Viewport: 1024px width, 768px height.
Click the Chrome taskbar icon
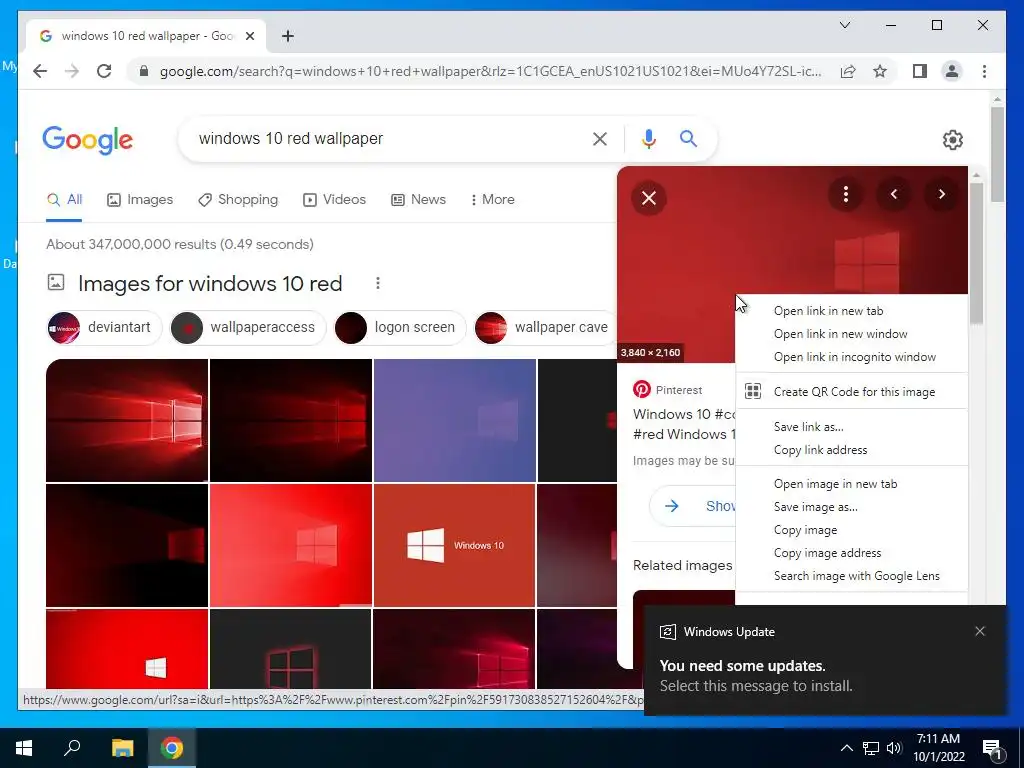[172, 748]
